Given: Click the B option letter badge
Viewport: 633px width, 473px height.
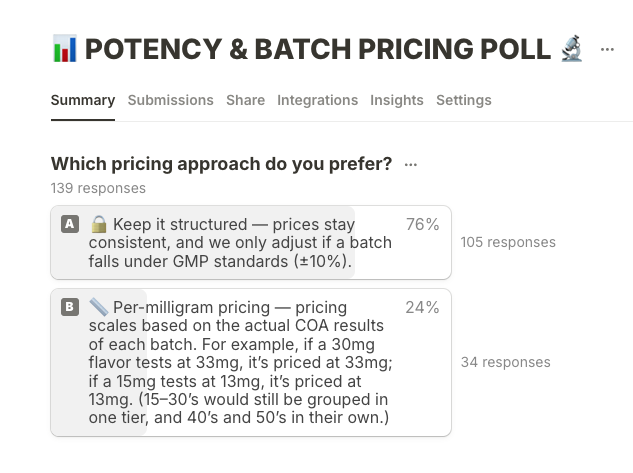Looking at the screenshot, I should tap(70, 307).
